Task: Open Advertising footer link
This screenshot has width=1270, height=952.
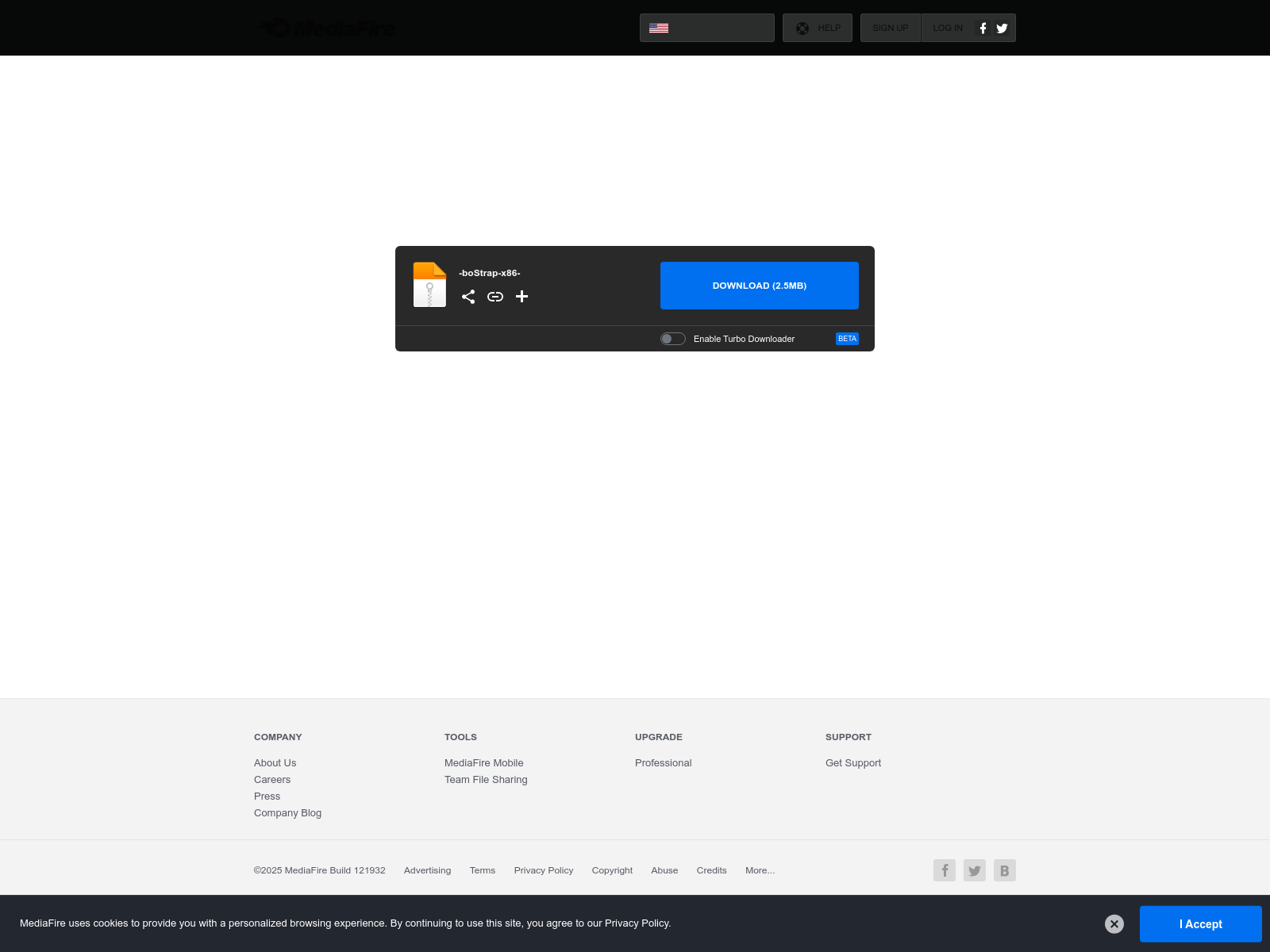Action: 427,870
